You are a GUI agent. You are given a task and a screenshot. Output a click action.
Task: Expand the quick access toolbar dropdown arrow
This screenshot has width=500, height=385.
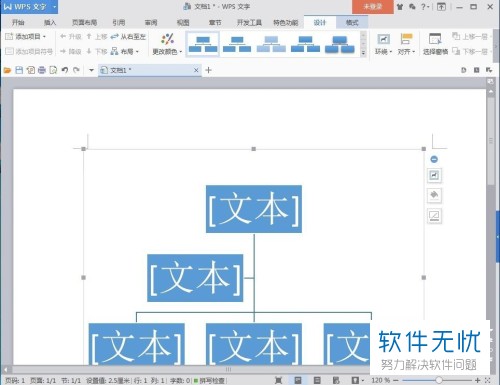[x=91, y=70]
